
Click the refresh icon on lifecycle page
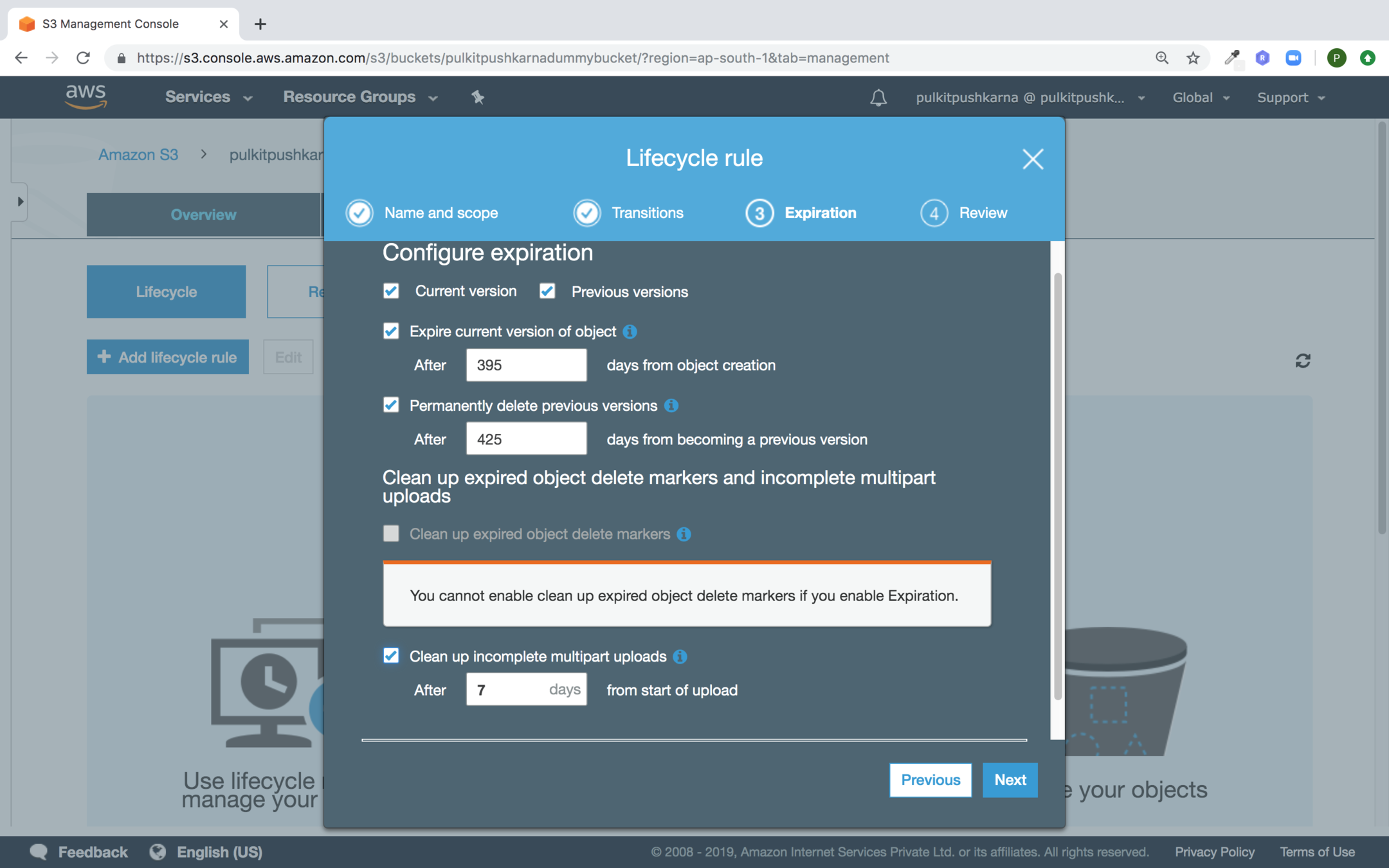1303,361
